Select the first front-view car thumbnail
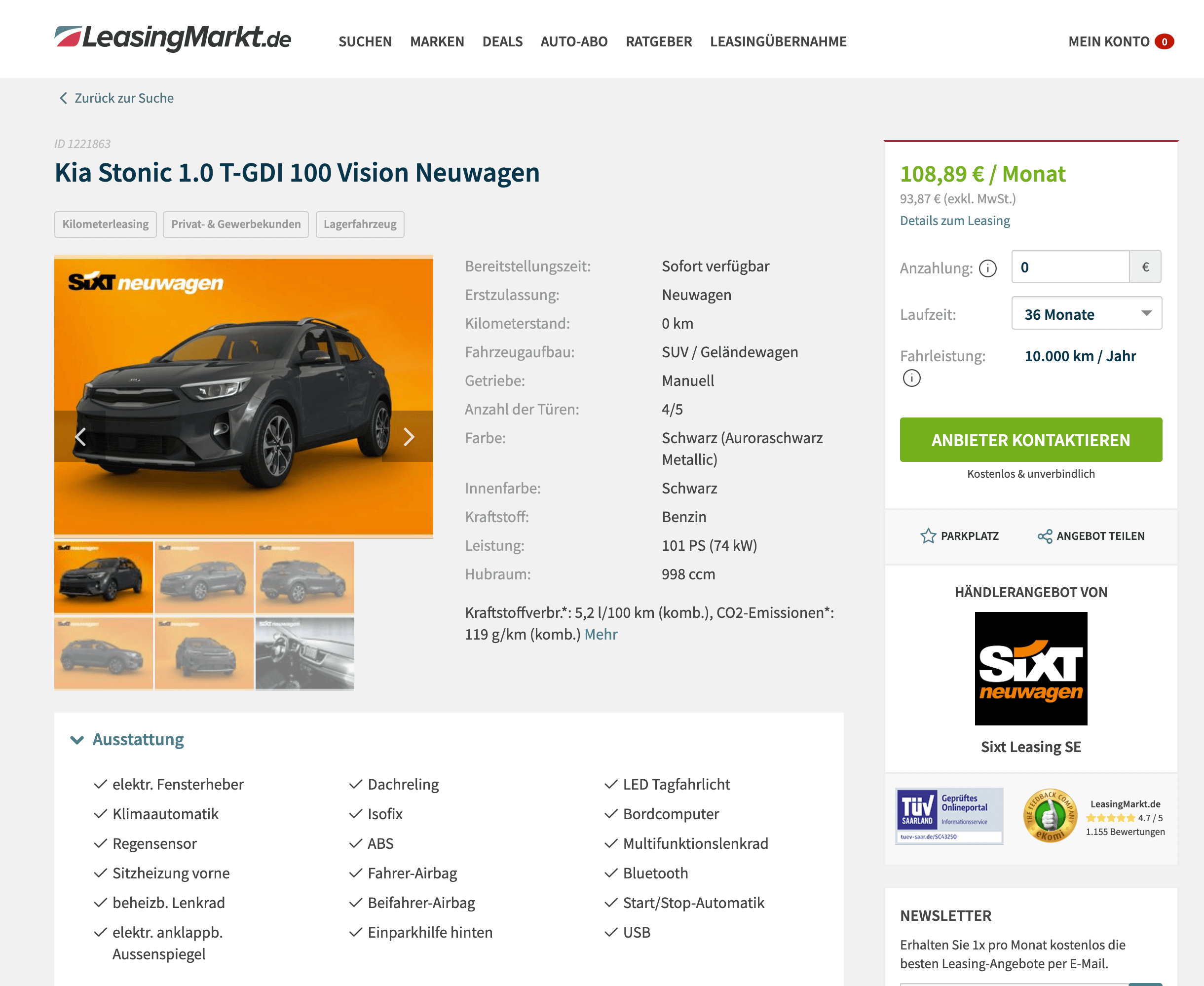Image resolution: width=1204 pixels, height=986 pixels. 103,577
